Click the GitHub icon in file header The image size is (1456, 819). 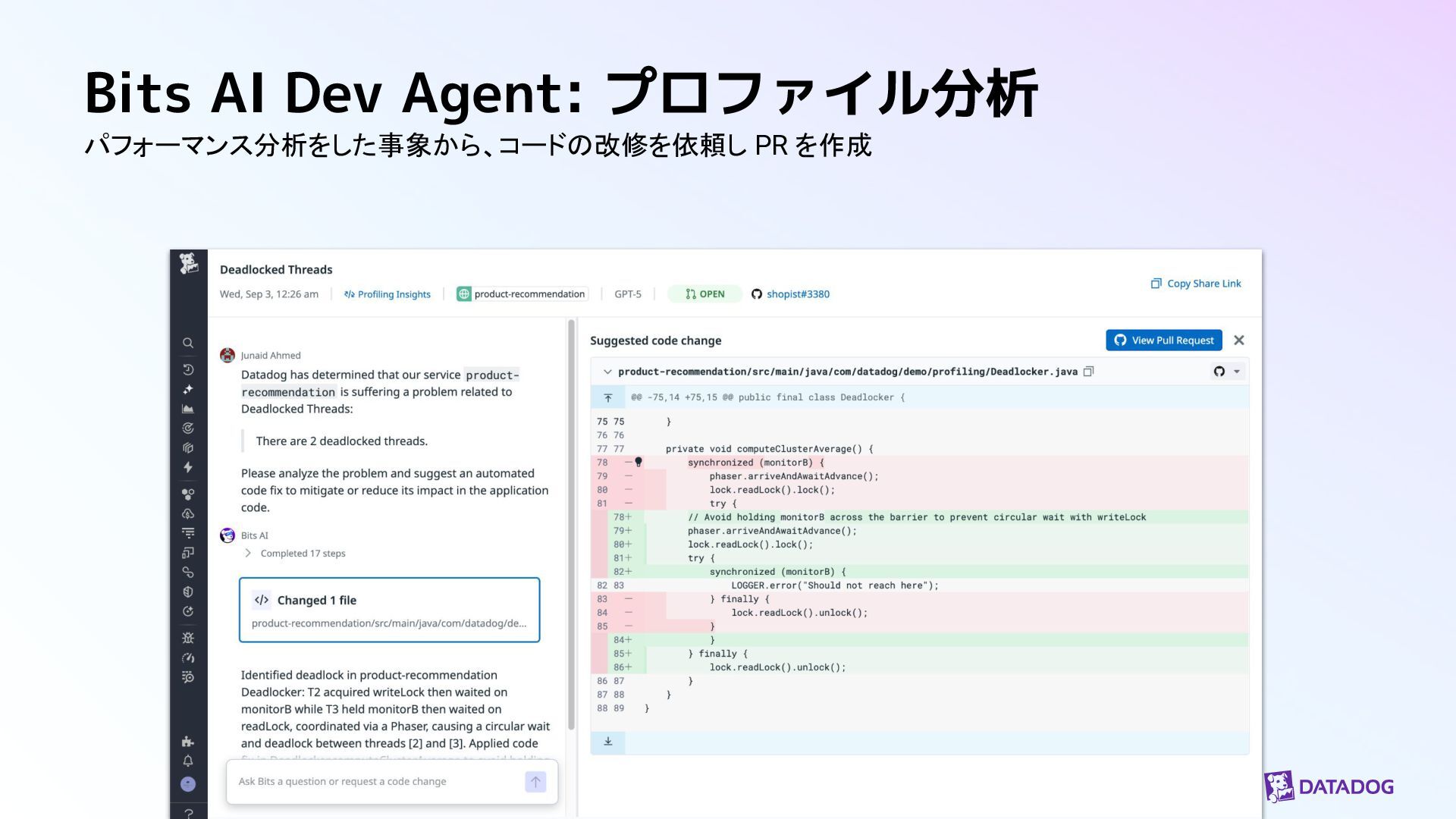coord(1219,372)
